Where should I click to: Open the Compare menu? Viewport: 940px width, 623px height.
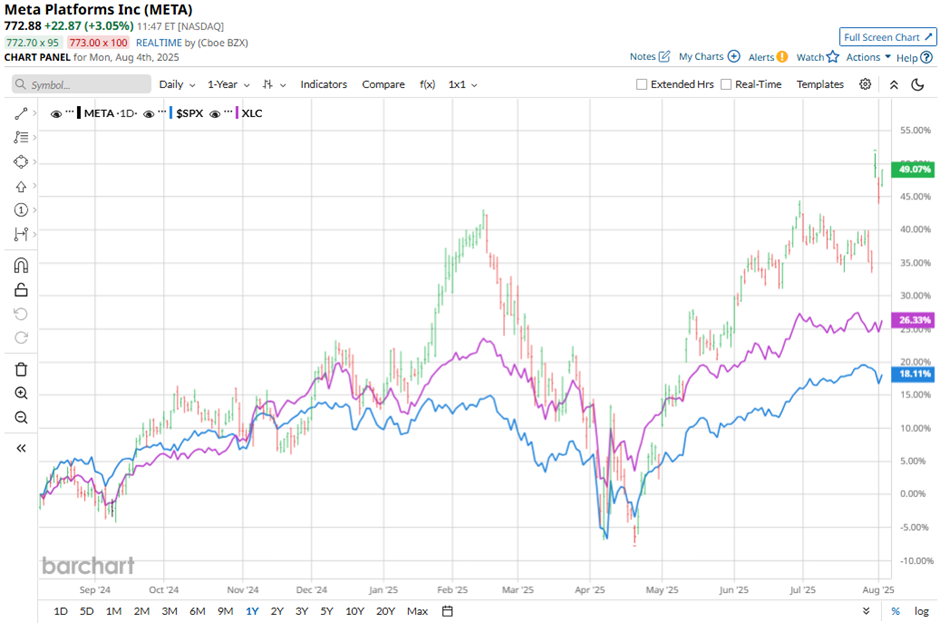coord(383,85)
